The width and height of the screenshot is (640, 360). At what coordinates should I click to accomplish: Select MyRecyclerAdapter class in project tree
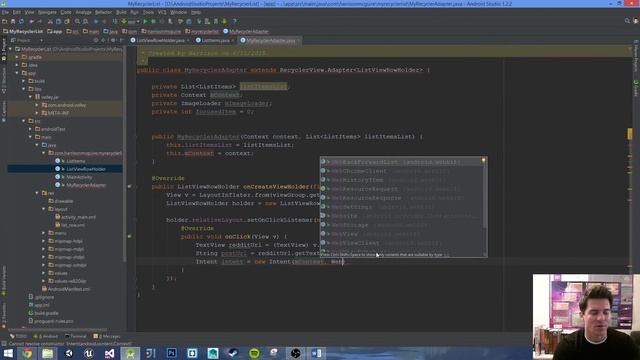click(x=86, y=185)
